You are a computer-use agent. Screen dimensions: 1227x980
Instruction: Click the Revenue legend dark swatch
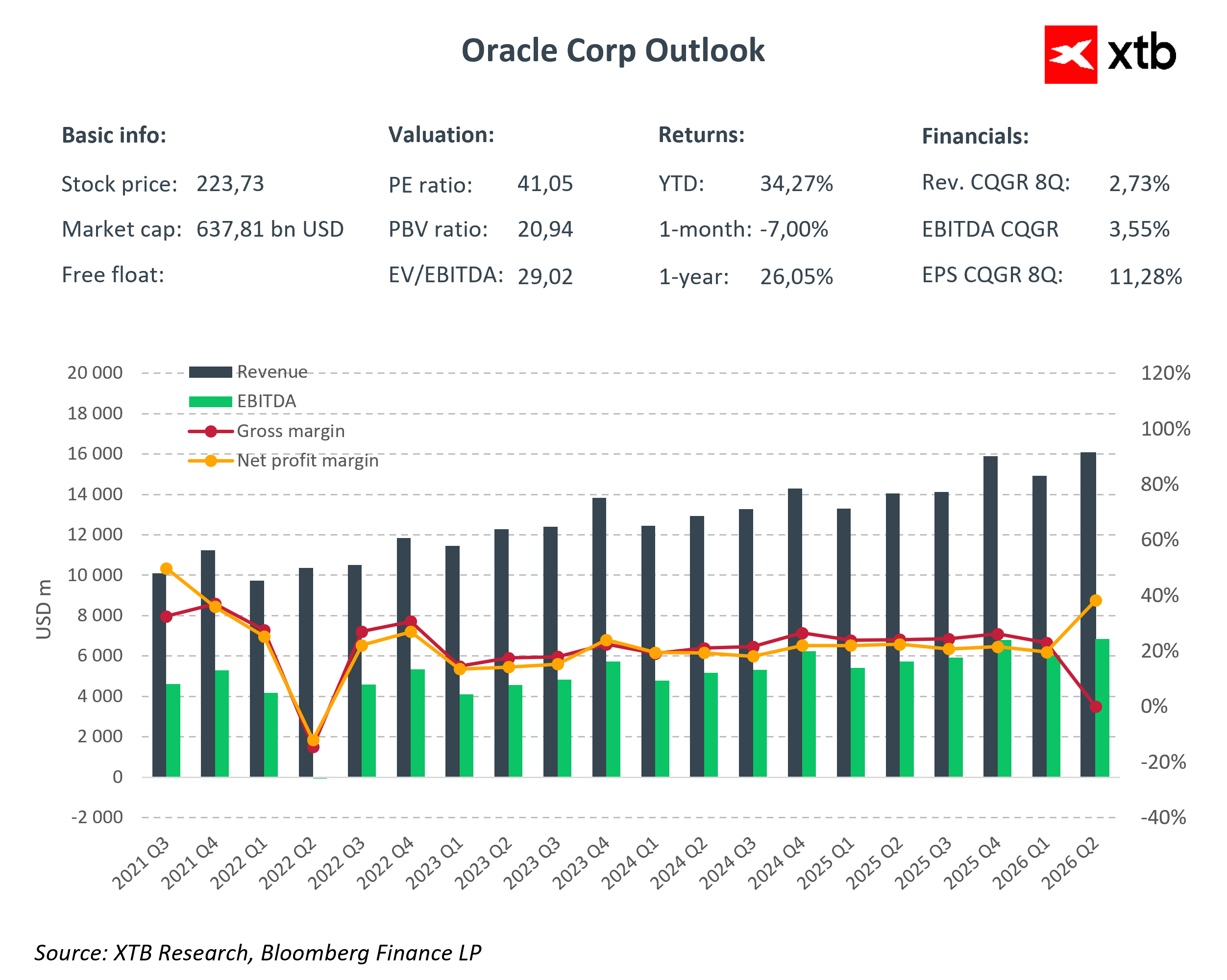(210, 372)
